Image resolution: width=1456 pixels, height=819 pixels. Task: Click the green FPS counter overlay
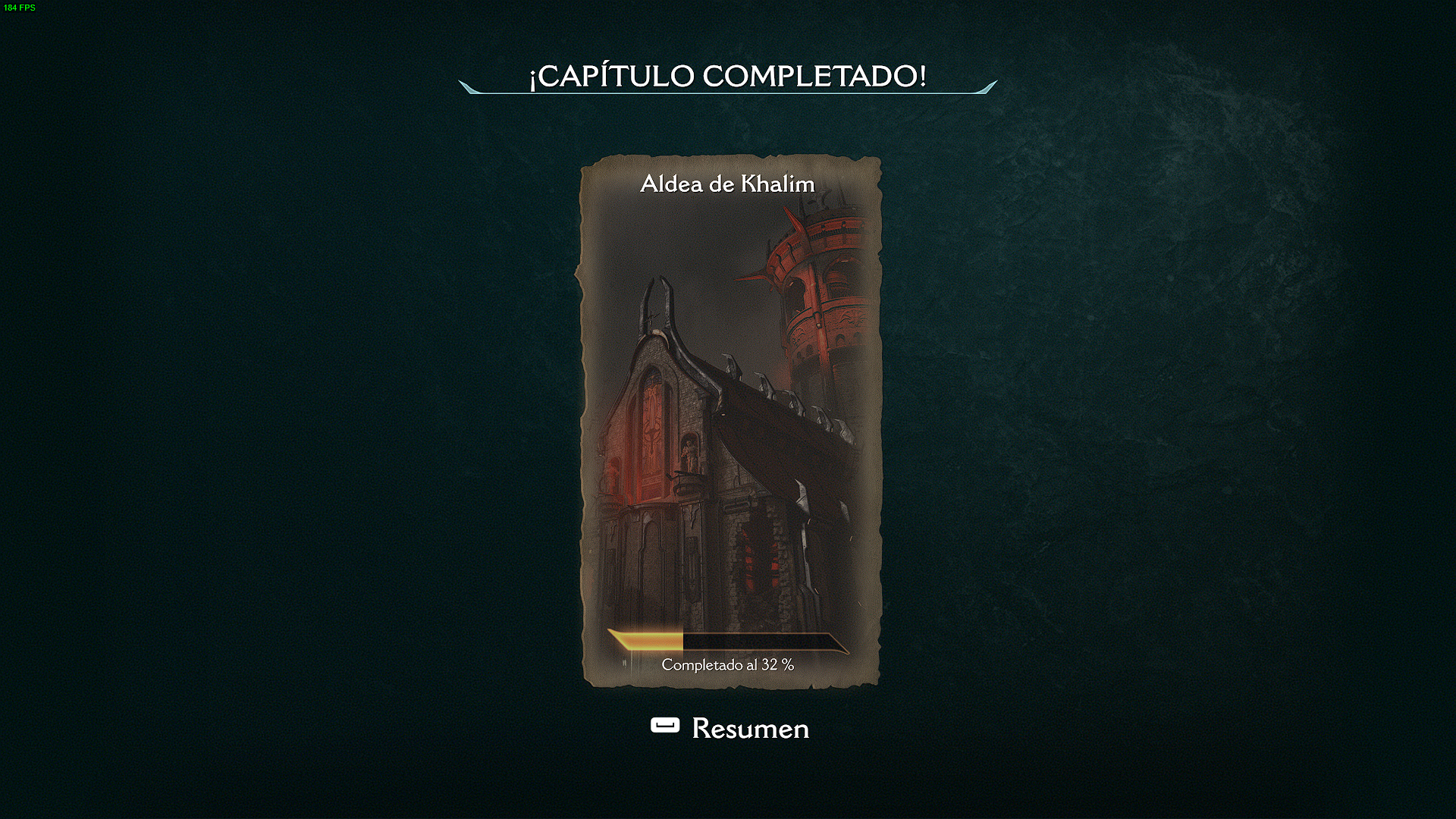[x=19, y=8]
